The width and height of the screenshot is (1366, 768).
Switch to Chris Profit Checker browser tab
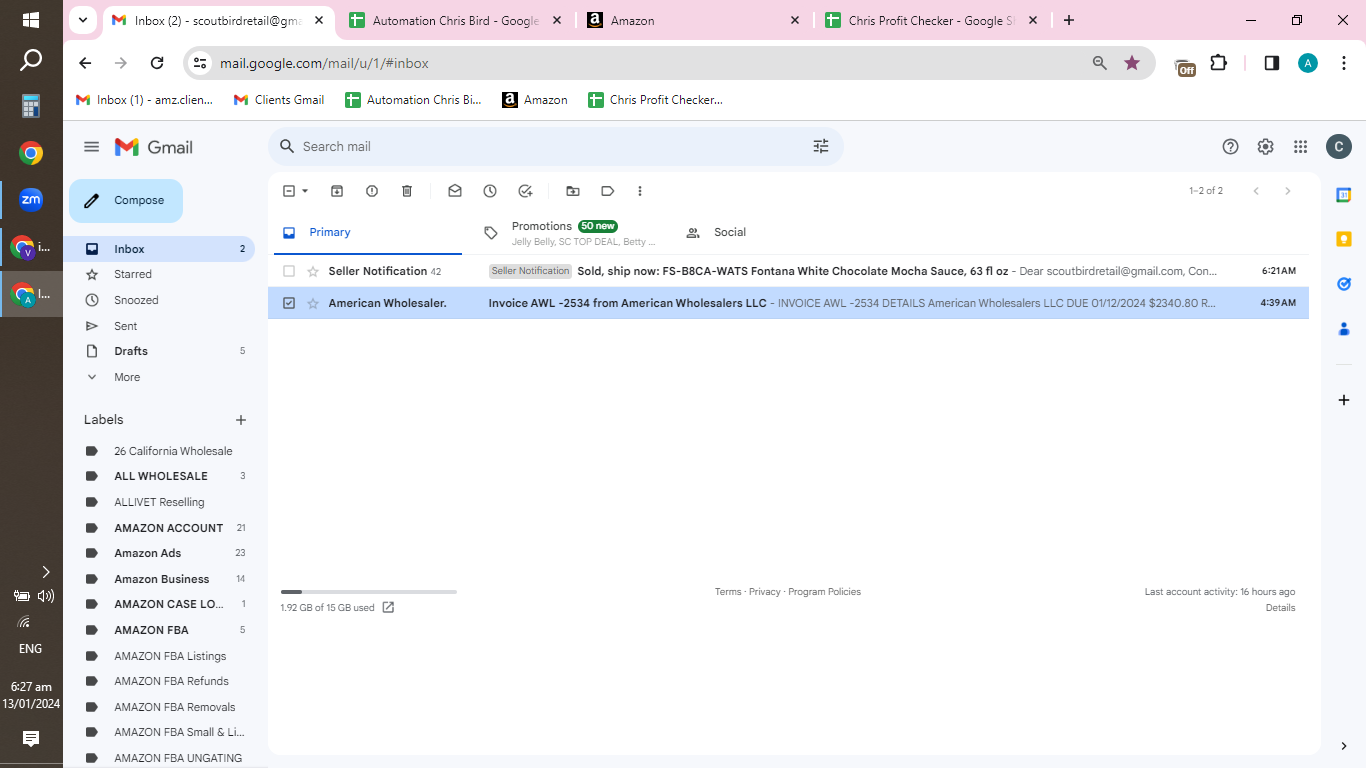pyautogui.click(x=930, y=20)
